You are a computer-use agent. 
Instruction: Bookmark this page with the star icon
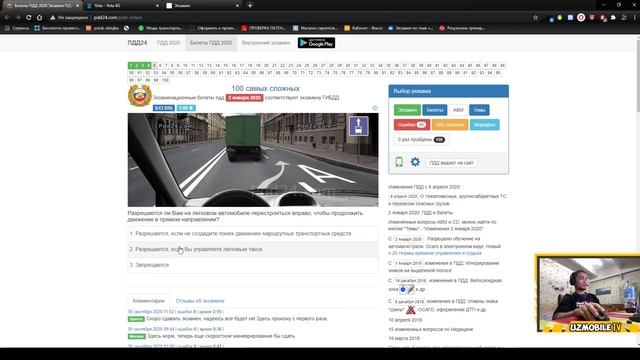[536, 18]
